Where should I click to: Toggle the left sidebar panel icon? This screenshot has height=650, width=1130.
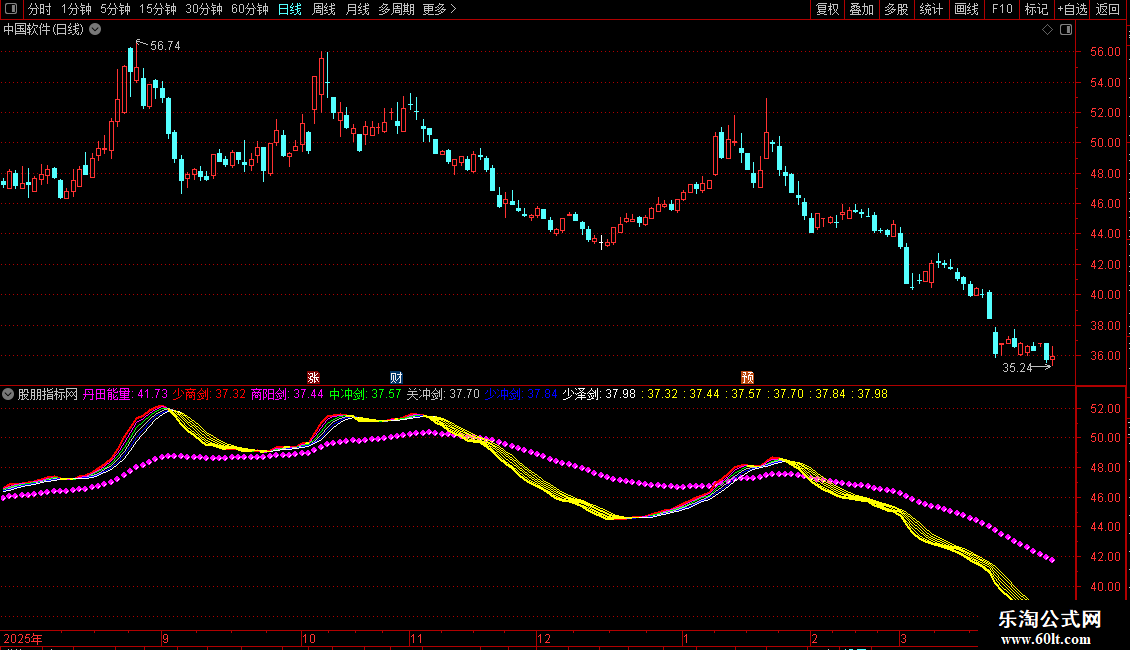click(10, 9)
